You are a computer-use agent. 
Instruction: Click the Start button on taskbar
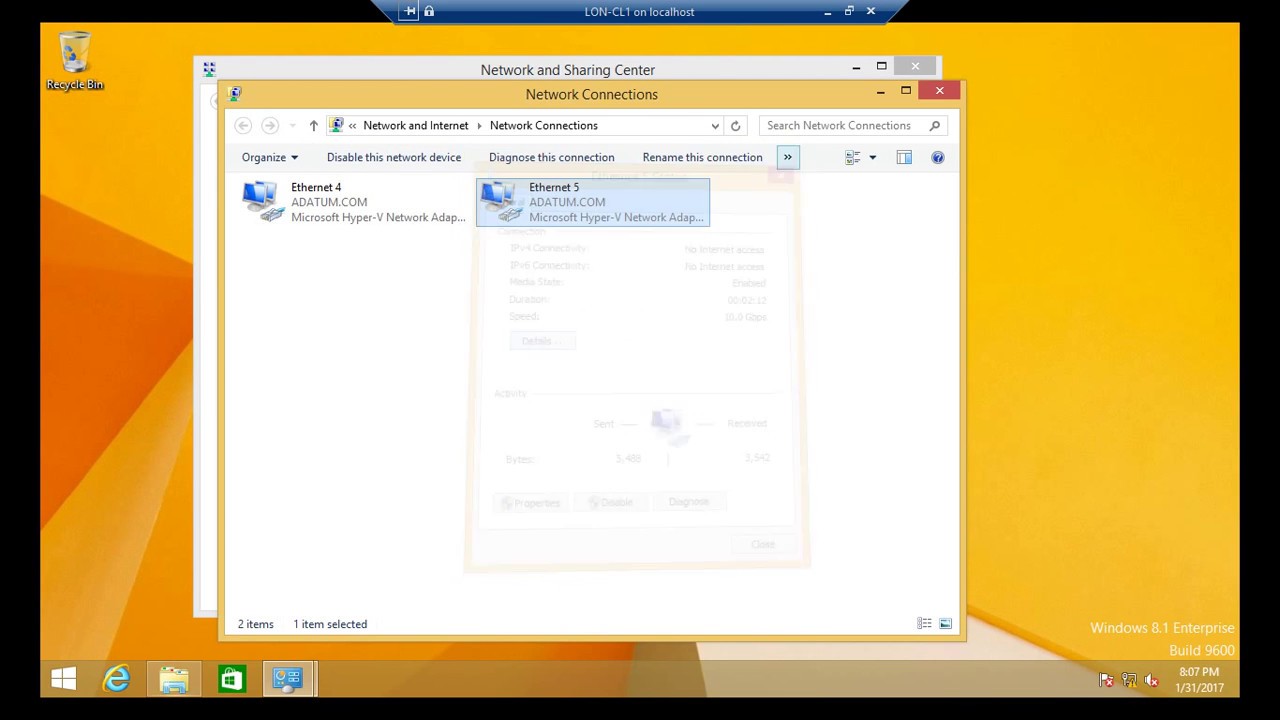pyautogui.click(x=64, y=680)
